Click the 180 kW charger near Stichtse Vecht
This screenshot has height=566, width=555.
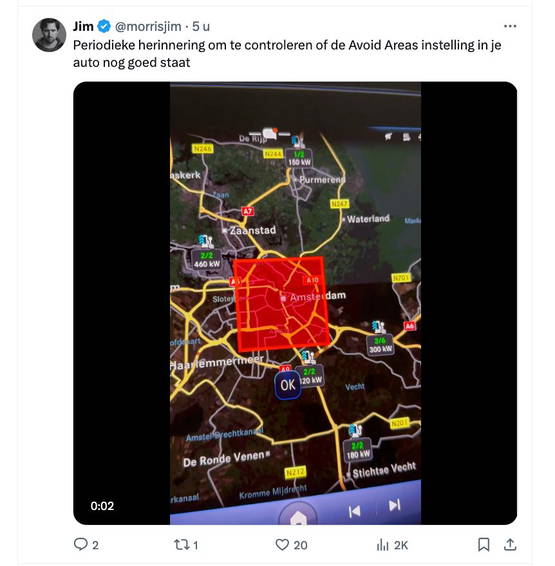pos(358,450)
